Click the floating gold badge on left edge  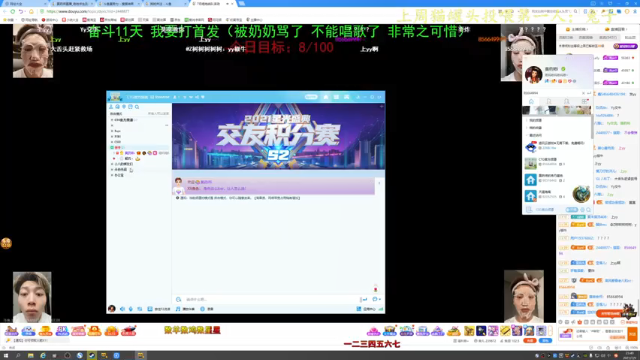coord(6,243)
